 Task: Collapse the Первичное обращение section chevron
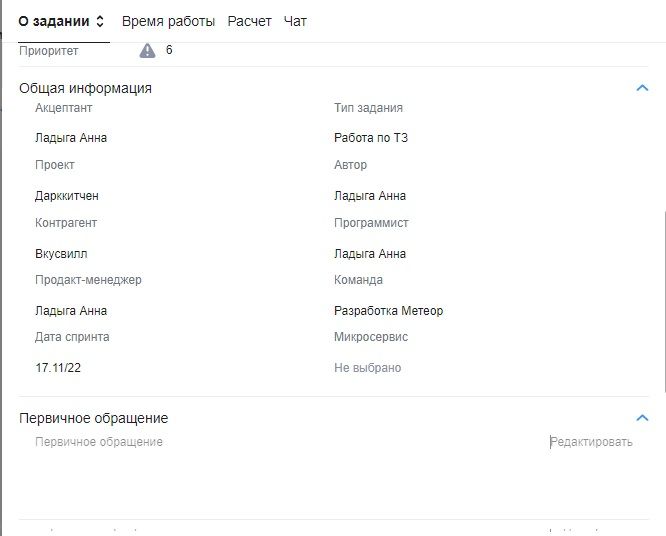tap(642, 418)
